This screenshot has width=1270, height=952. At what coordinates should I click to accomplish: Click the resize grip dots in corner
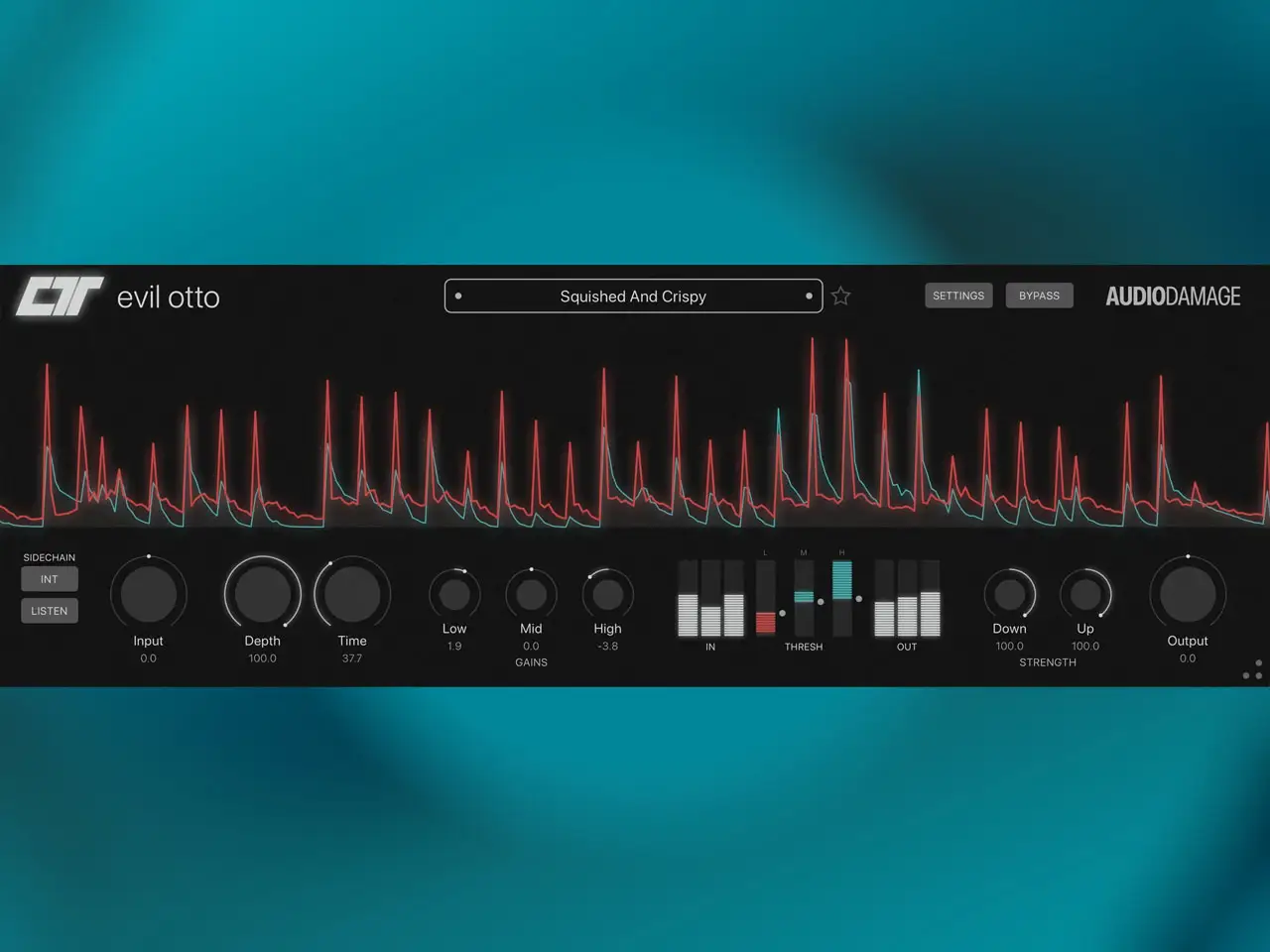point(1253,669)
